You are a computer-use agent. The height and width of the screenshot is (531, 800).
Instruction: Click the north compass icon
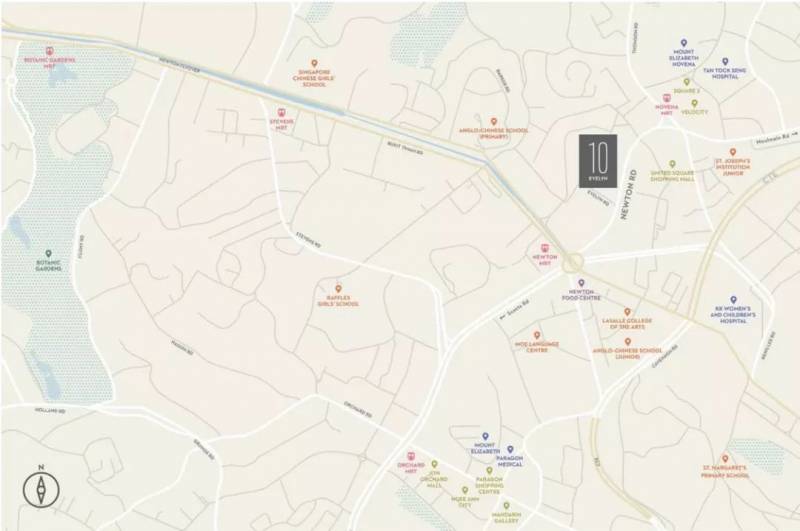pyautogui.click(x=41, y=490)
